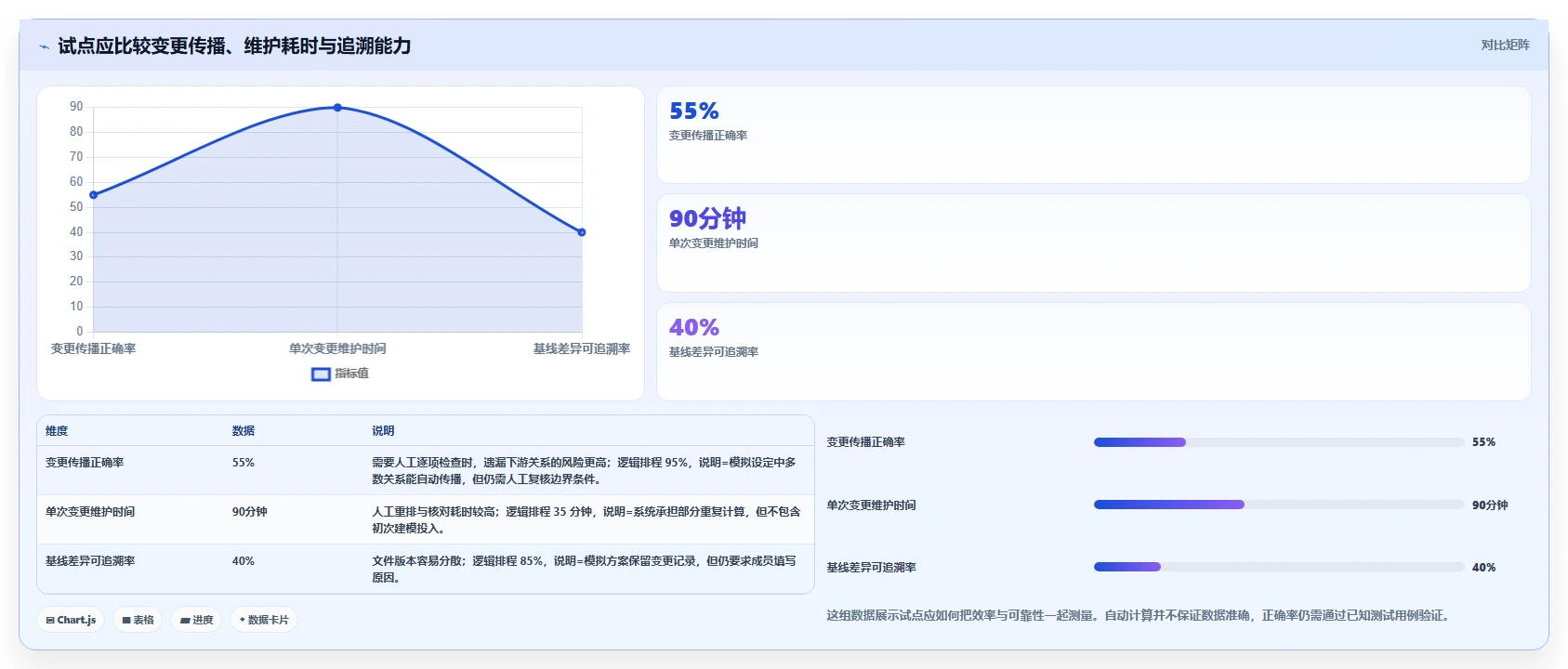The width and height of the screenshot is (1568, 669).
Task: Click footnote text starting 这组数据展示试点
Action: point(1140,615)
